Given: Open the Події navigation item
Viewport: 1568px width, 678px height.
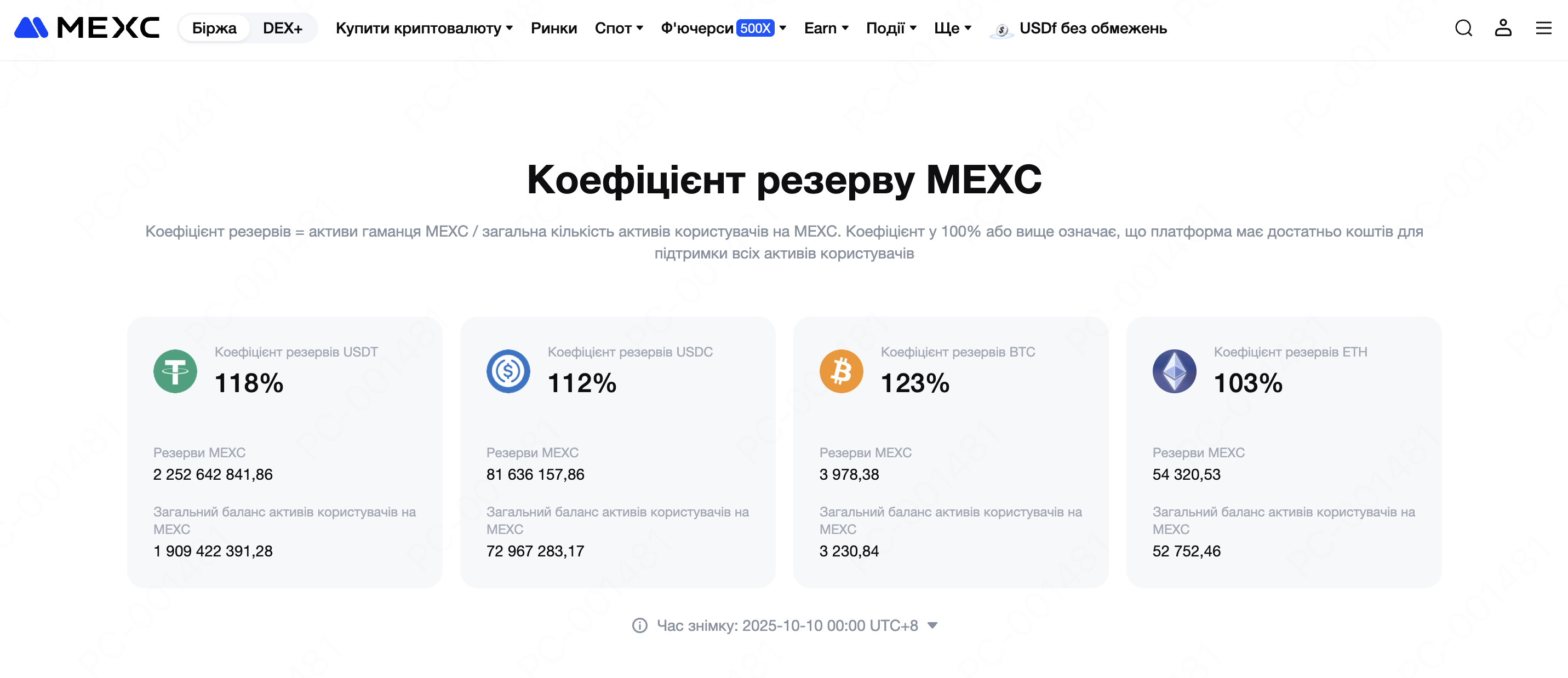Looking at the screenshot, I should [x=891, y=28].
